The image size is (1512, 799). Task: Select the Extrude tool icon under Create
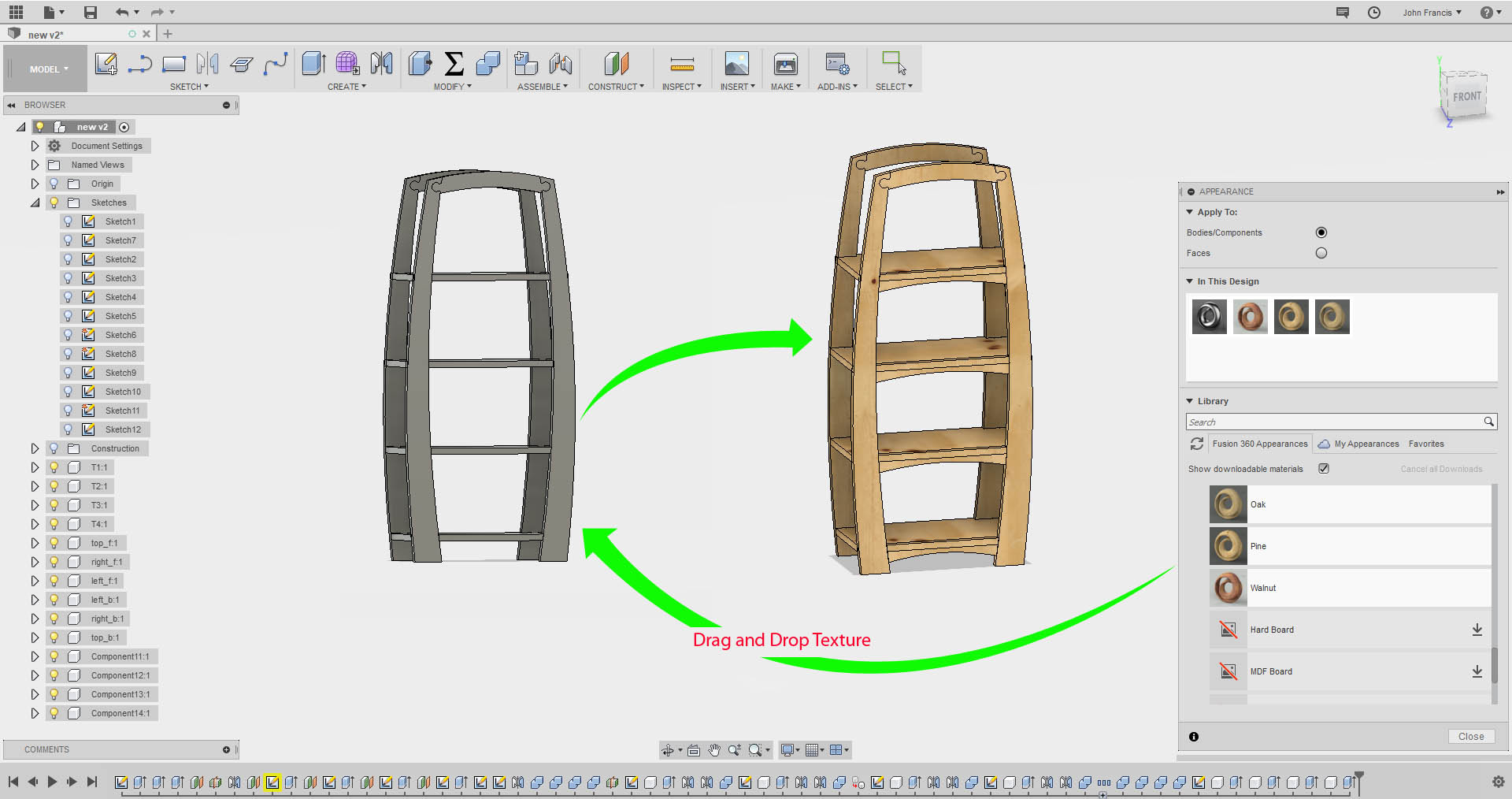[x=313, y=64]
